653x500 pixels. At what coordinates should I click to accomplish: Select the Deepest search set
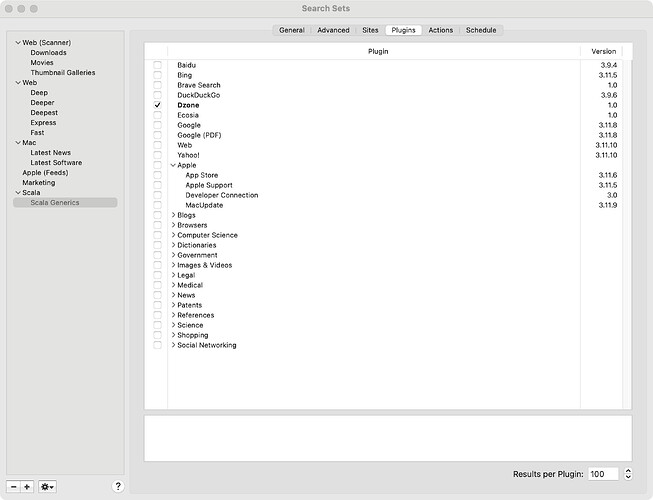[44, 112]
